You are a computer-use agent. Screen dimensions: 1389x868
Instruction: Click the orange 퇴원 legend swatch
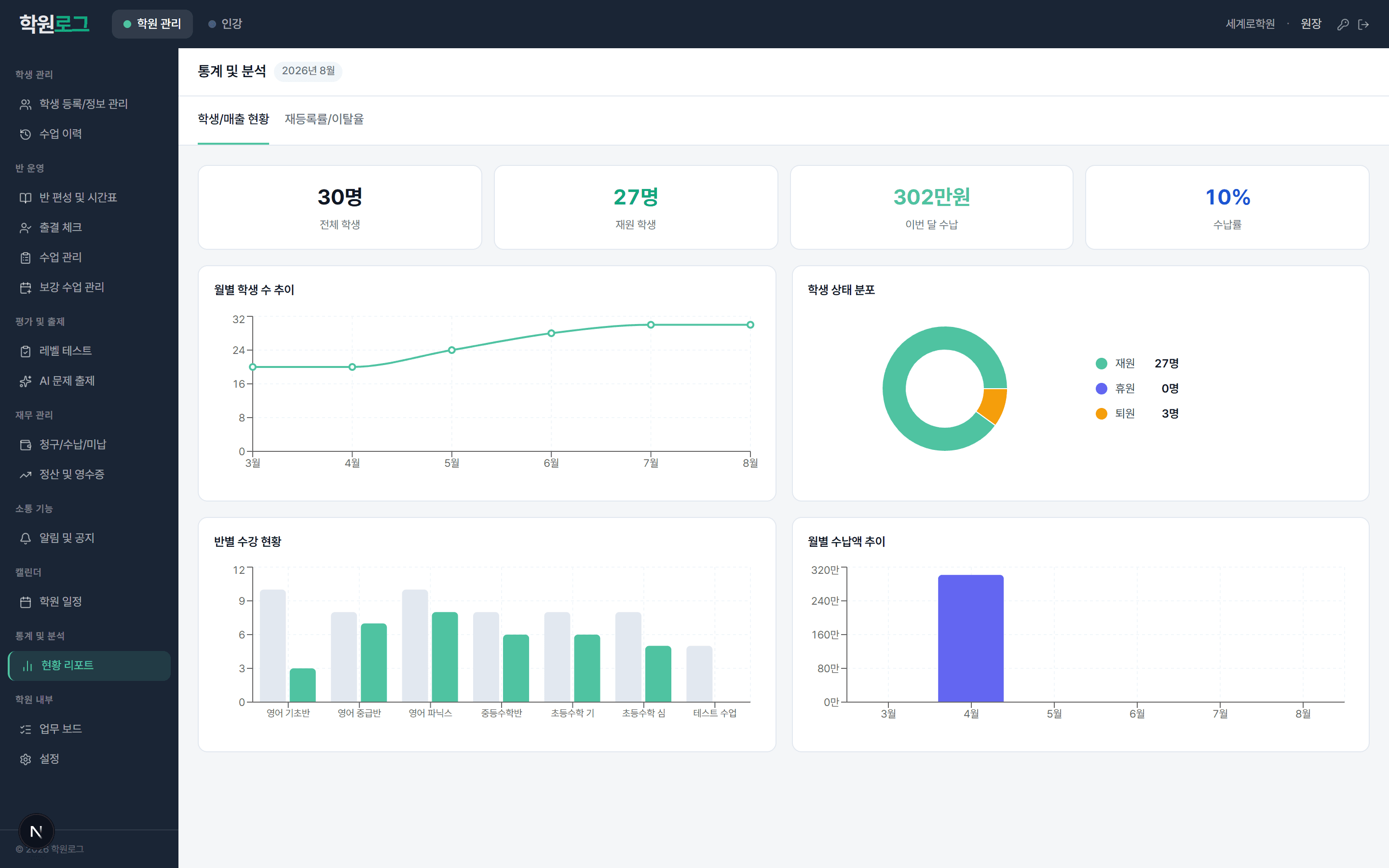(1101, 414)
